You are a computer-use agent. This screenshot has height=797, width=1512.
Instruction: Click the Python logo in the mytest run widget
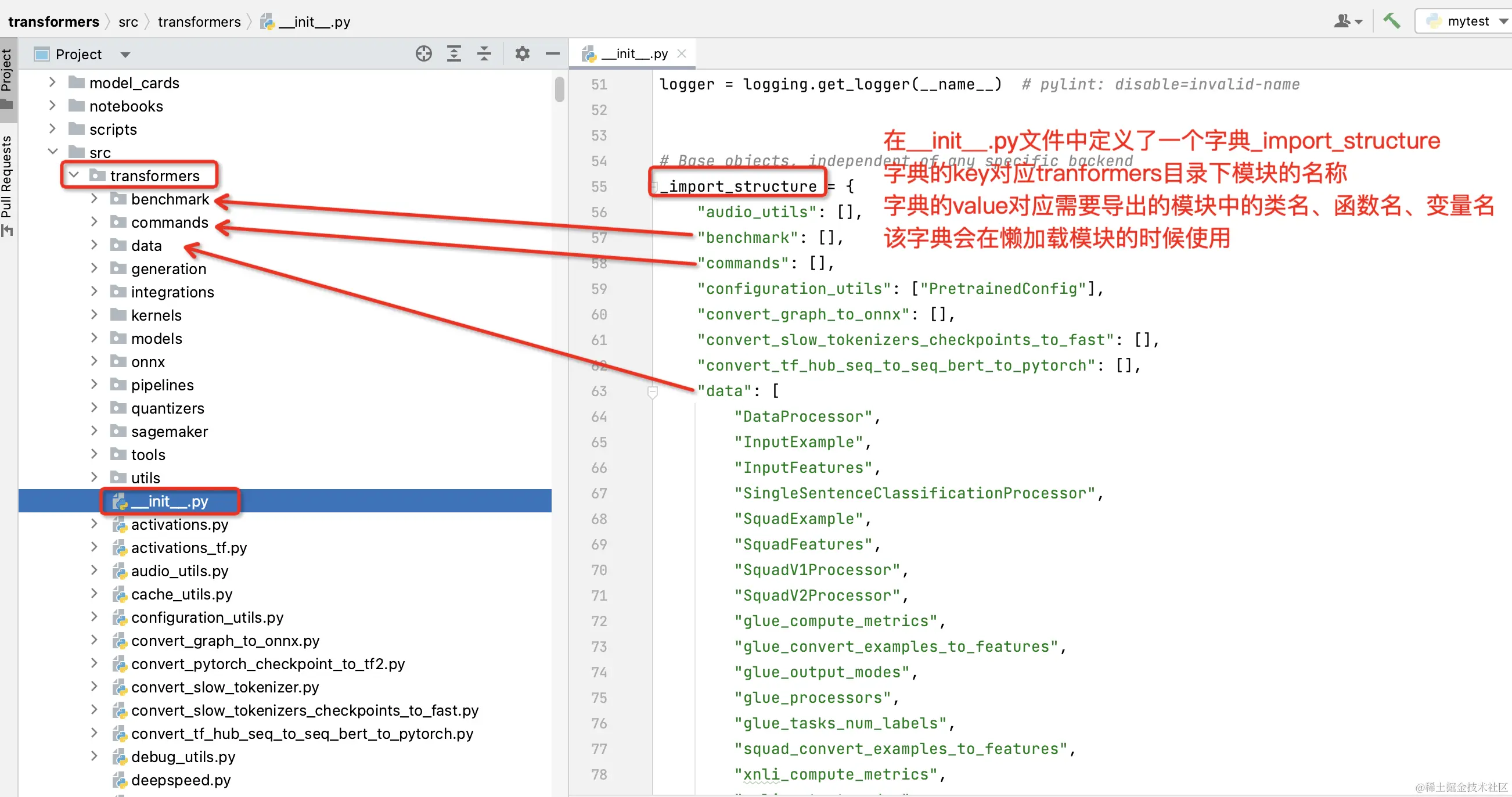point(1432,20)
